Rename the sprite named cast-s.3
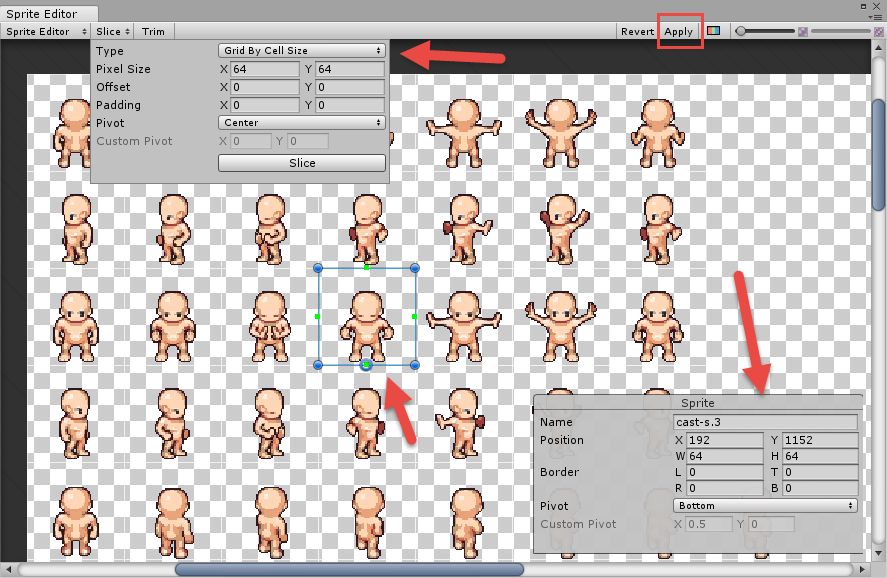Viewport: 887px width, 578px height. click(765, 421)
